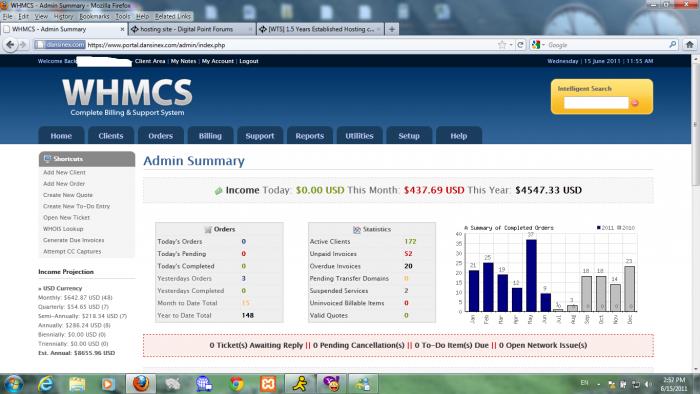Open the URL history dropdown arrow

click(511, 45)
